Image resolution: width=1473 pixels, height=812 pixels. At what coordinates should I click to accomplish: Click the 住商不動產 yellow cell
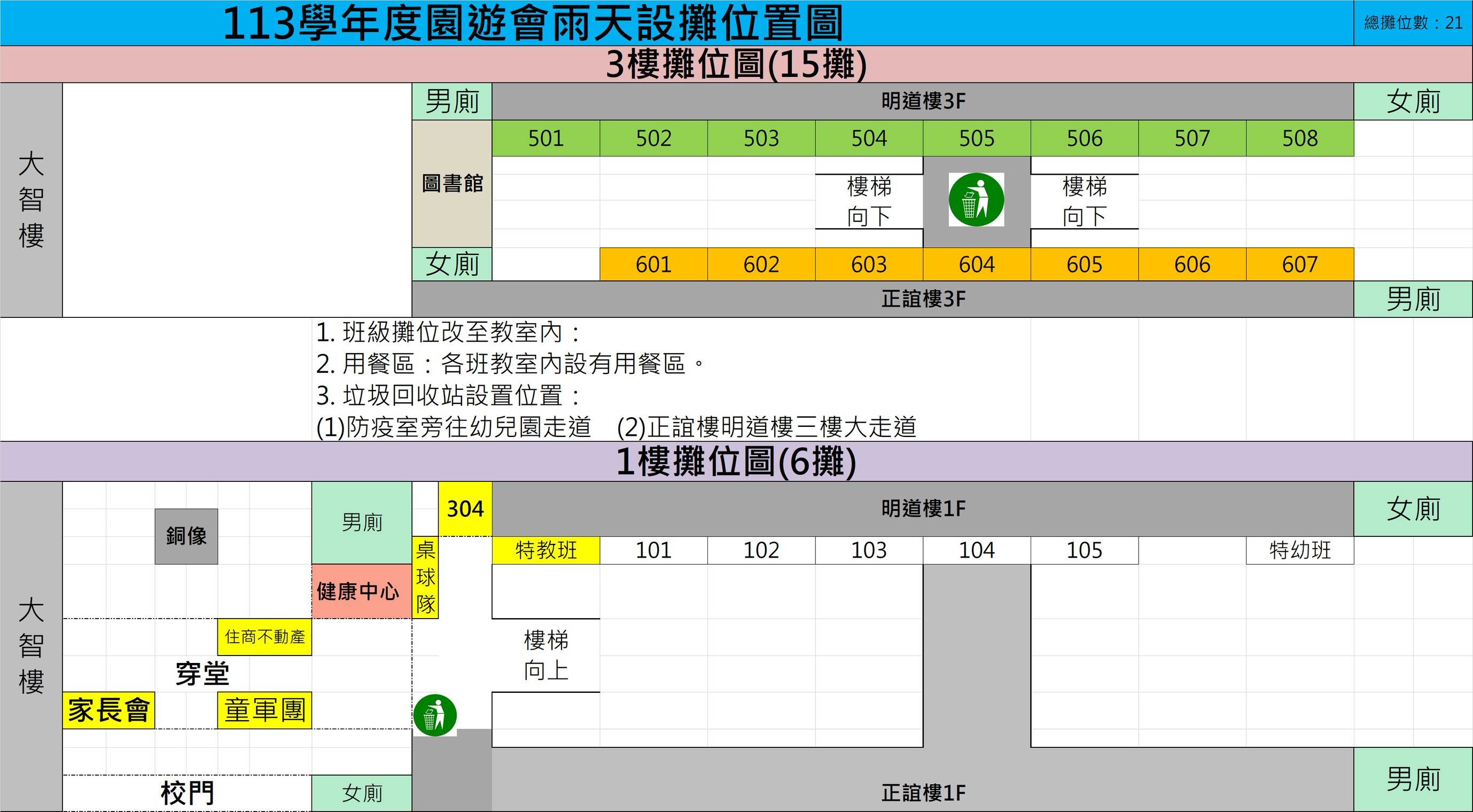coord(264,637)
